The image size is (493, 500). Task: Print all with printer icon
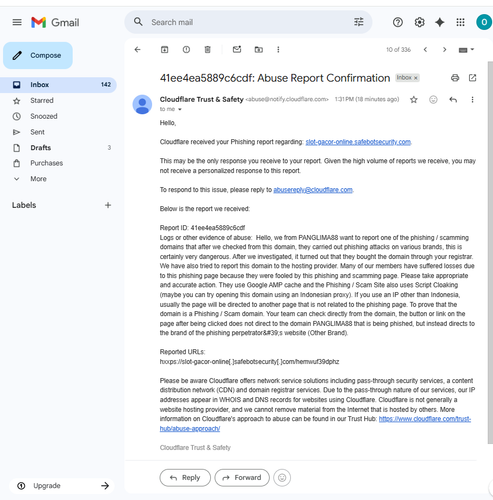(x=455, y=78)
